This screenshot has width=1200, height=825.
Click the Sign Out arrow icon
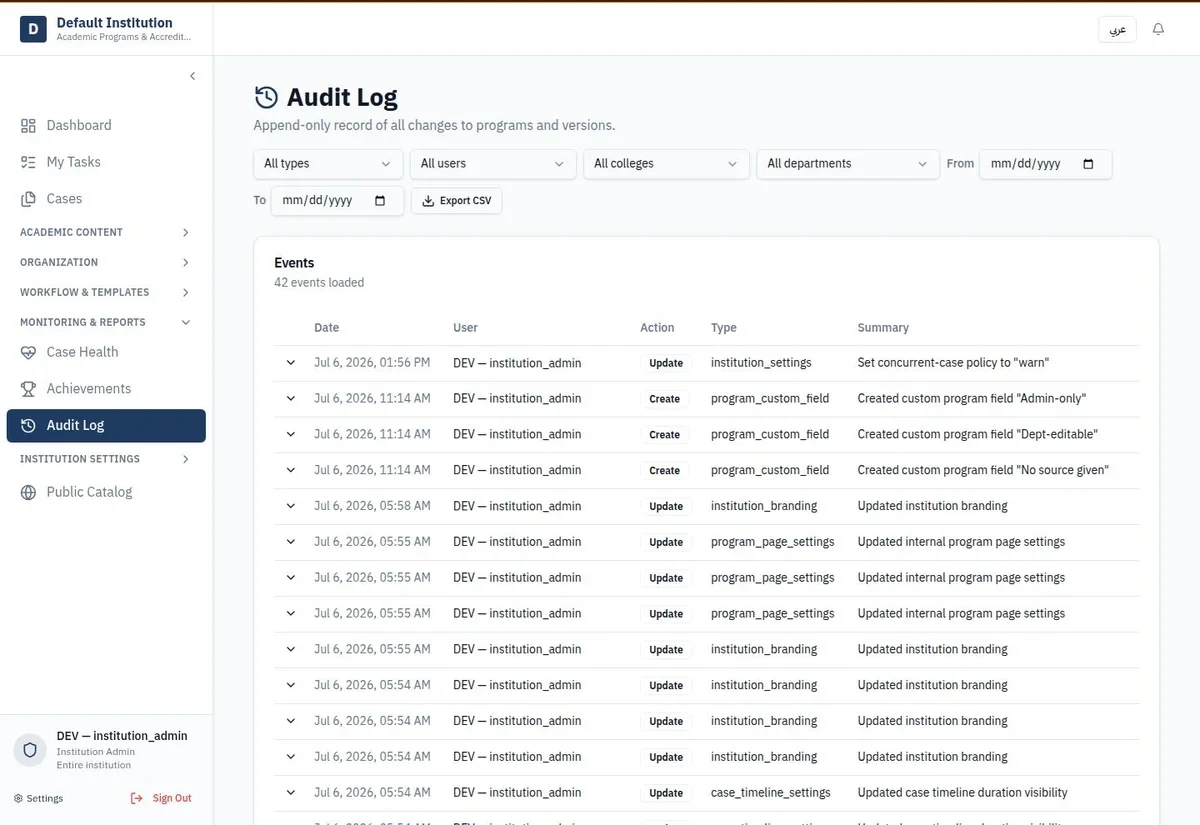137,798
